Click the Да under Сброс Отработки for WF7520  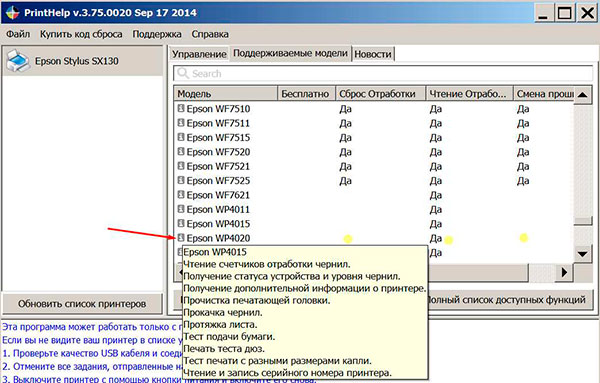[345, 152]
